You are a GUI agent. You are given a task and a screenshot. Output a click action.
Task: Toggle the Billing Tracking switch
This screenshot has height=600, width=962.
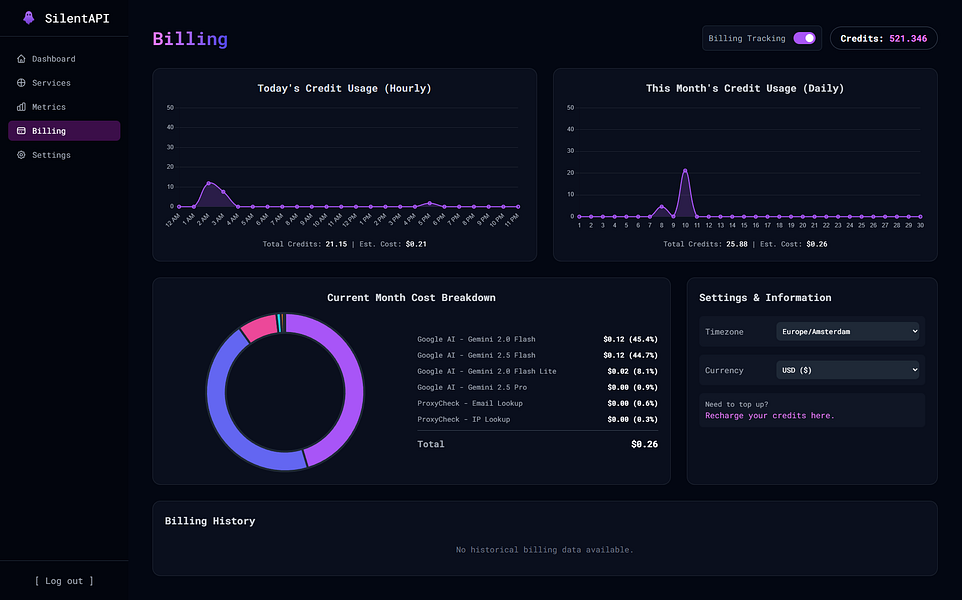(804, 38)
